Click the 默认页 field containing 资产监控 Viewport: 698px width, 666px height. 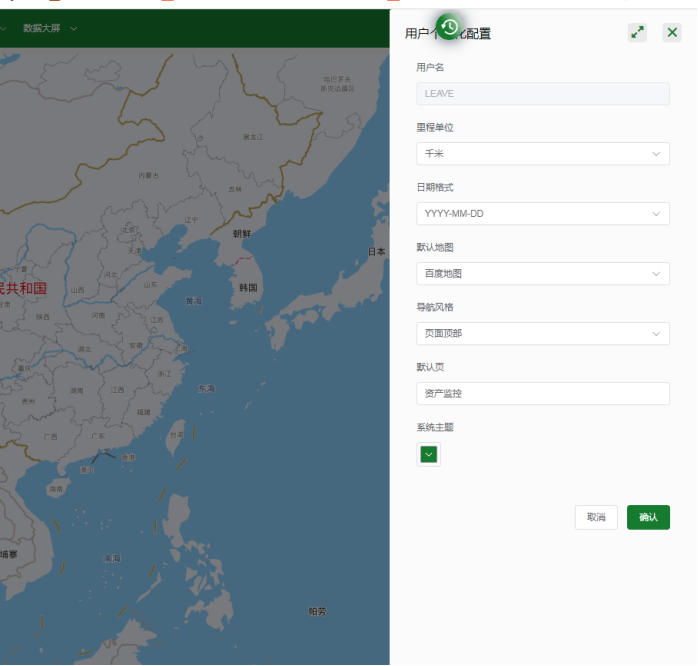[542, 394]
